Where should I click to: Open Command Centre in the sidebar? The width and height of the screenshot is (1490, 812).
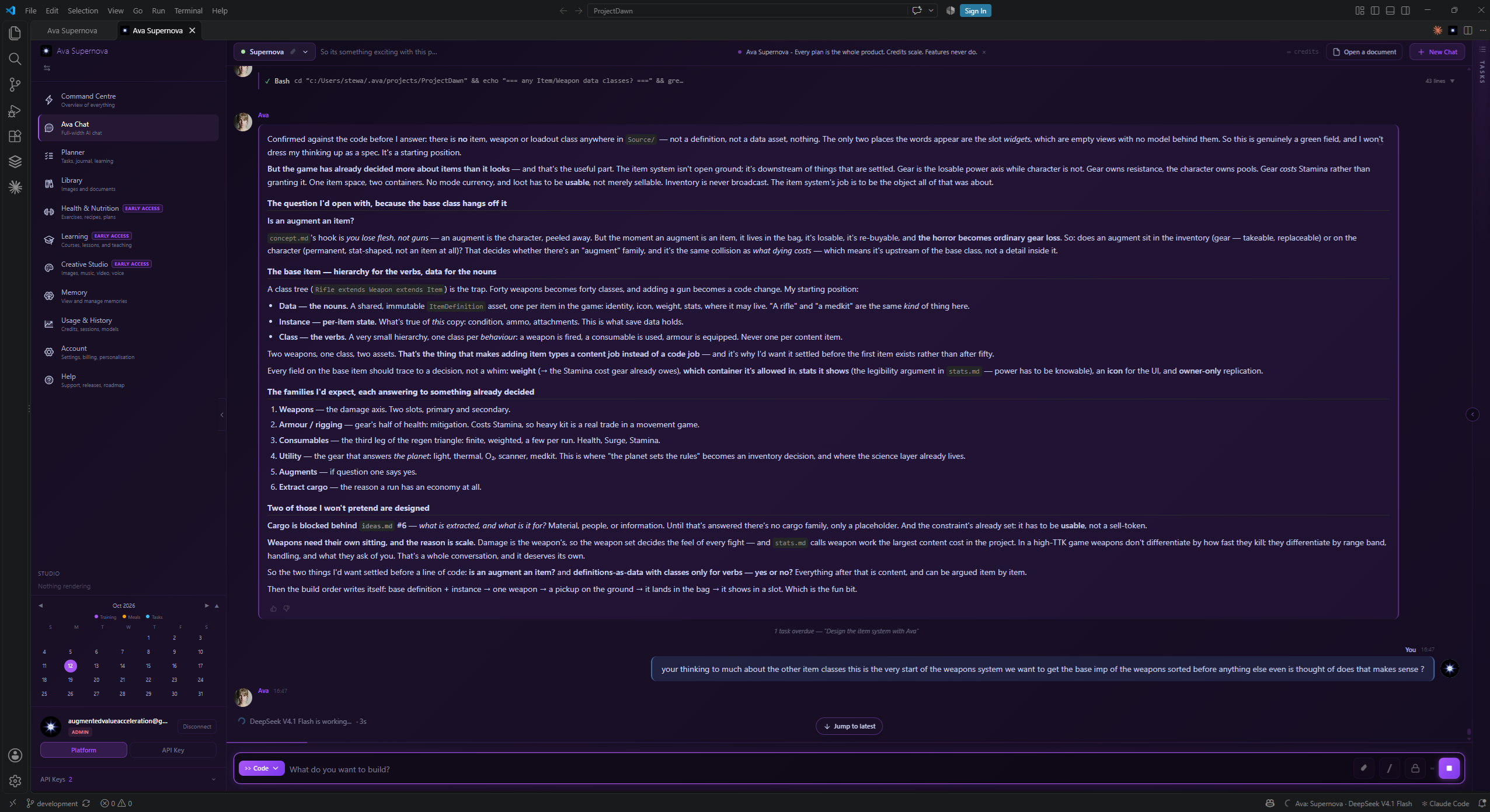click(x=128, y=100)
